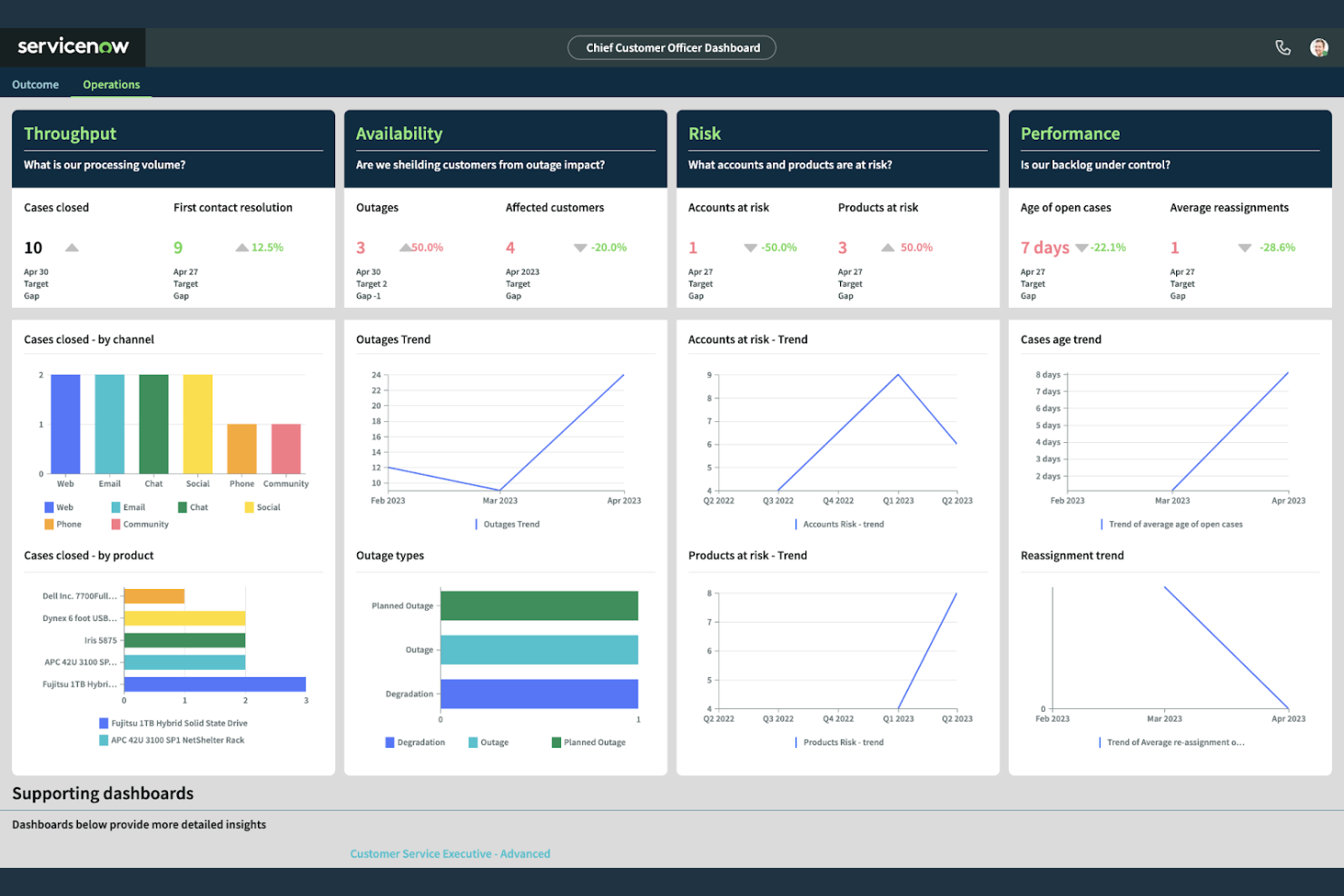Open Customer Service Executive - Advanced dashboard
Image resolution: width=1344 pixels, height=896 pixels.
450,853
